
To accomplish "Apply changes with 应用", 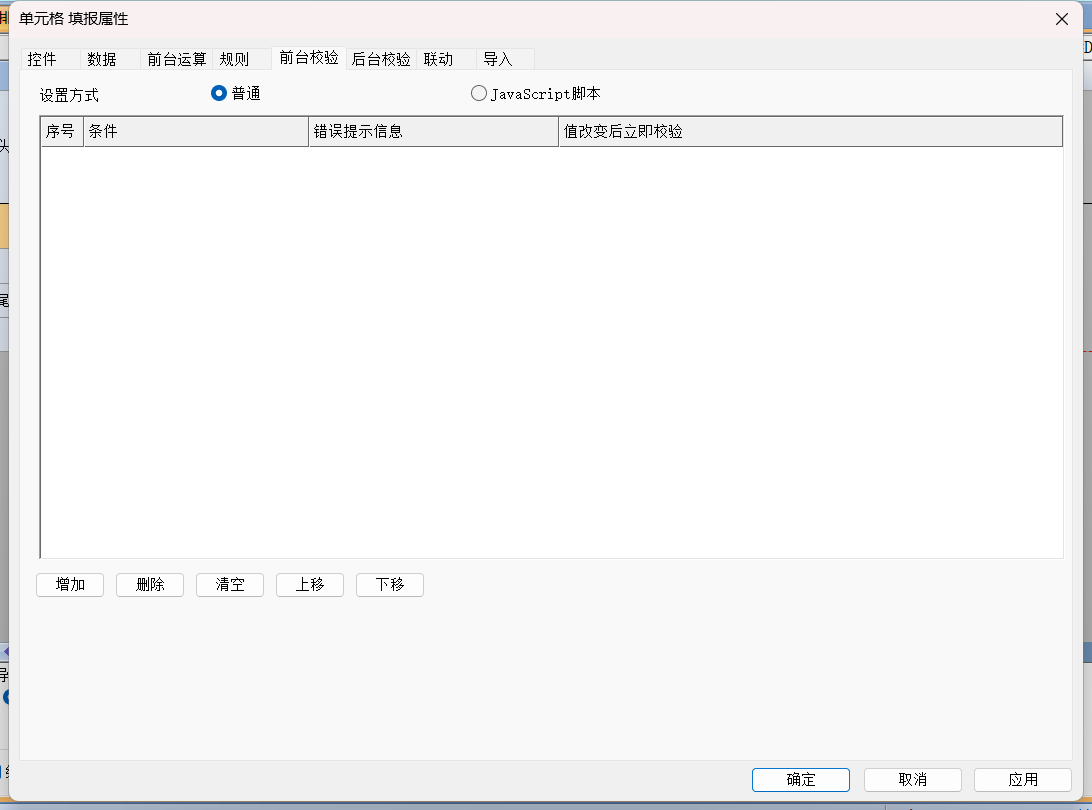I will 1023,780.
